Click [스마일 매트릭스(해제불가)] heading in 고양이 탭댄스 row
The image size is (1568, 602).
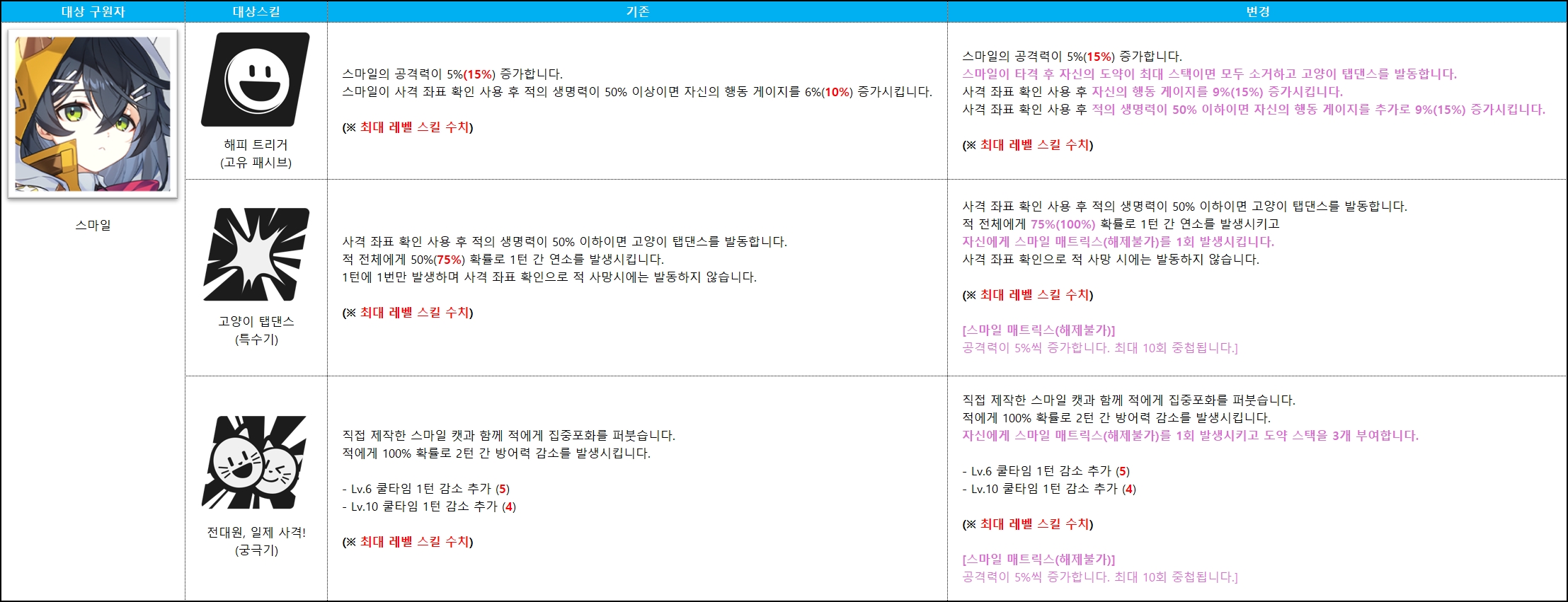(1038, 330)
